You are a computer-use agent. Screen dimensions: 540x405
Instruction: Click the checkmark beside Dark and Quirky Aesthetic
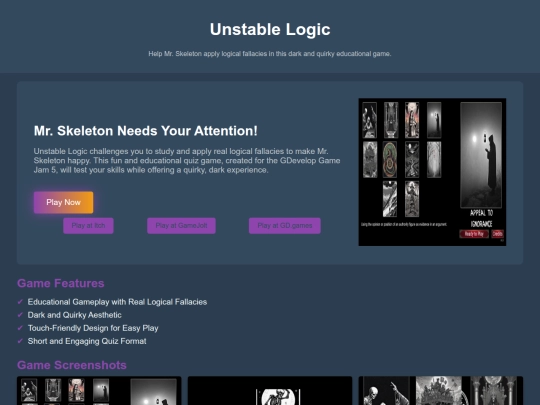click(x=20, y=315)
